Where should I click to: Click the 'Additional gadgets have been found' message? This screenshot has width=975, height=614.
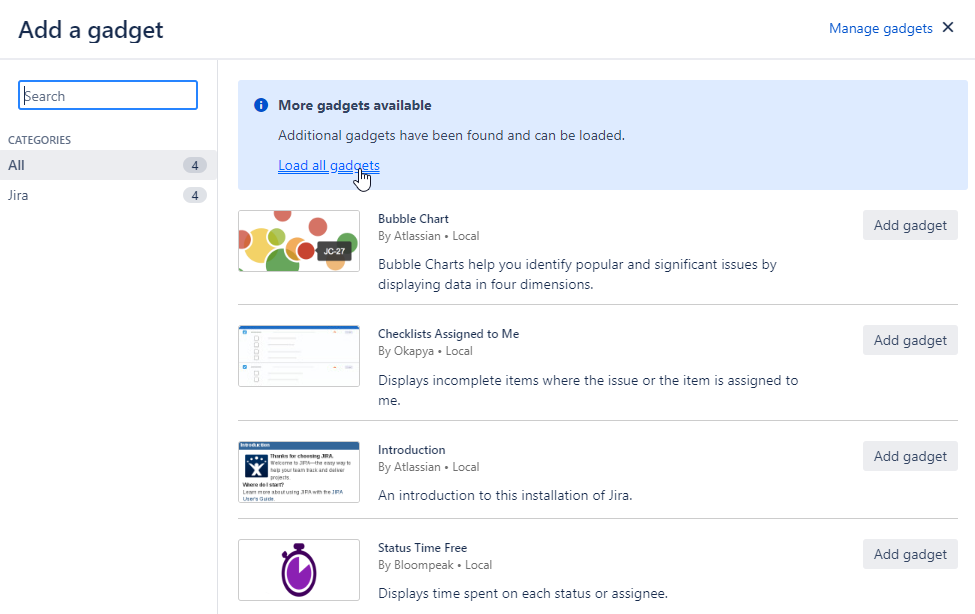coord(451,136)
